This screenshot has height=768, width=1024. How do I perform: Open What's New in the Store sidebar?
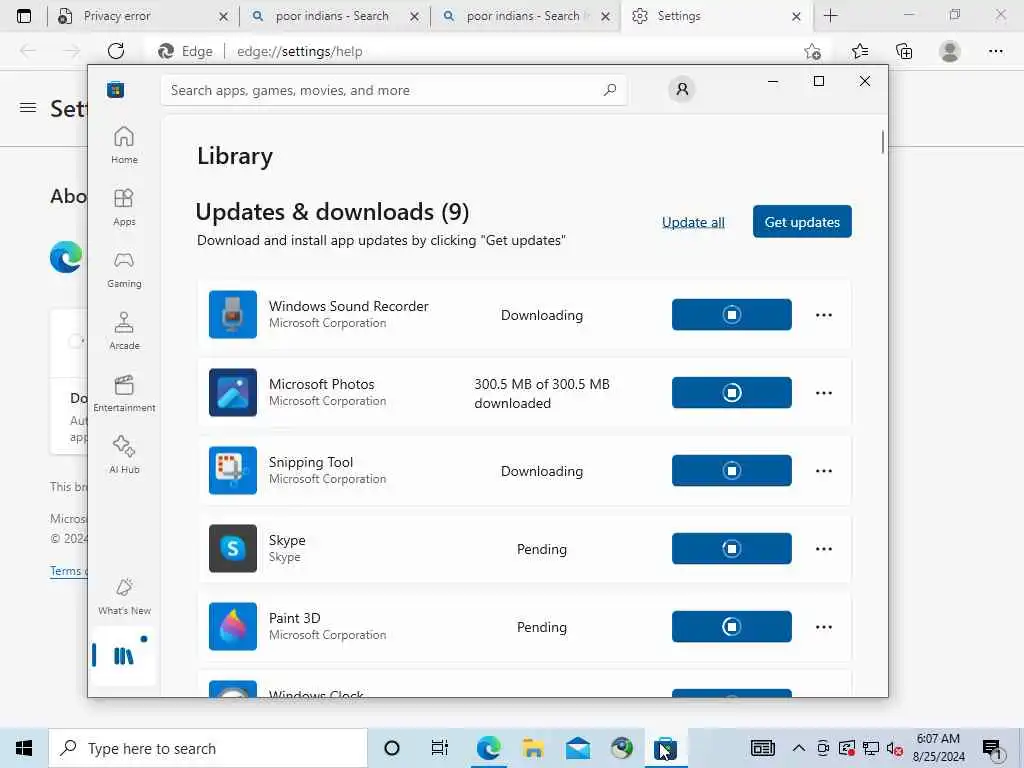pyautogui.click(x=124, y=596)
